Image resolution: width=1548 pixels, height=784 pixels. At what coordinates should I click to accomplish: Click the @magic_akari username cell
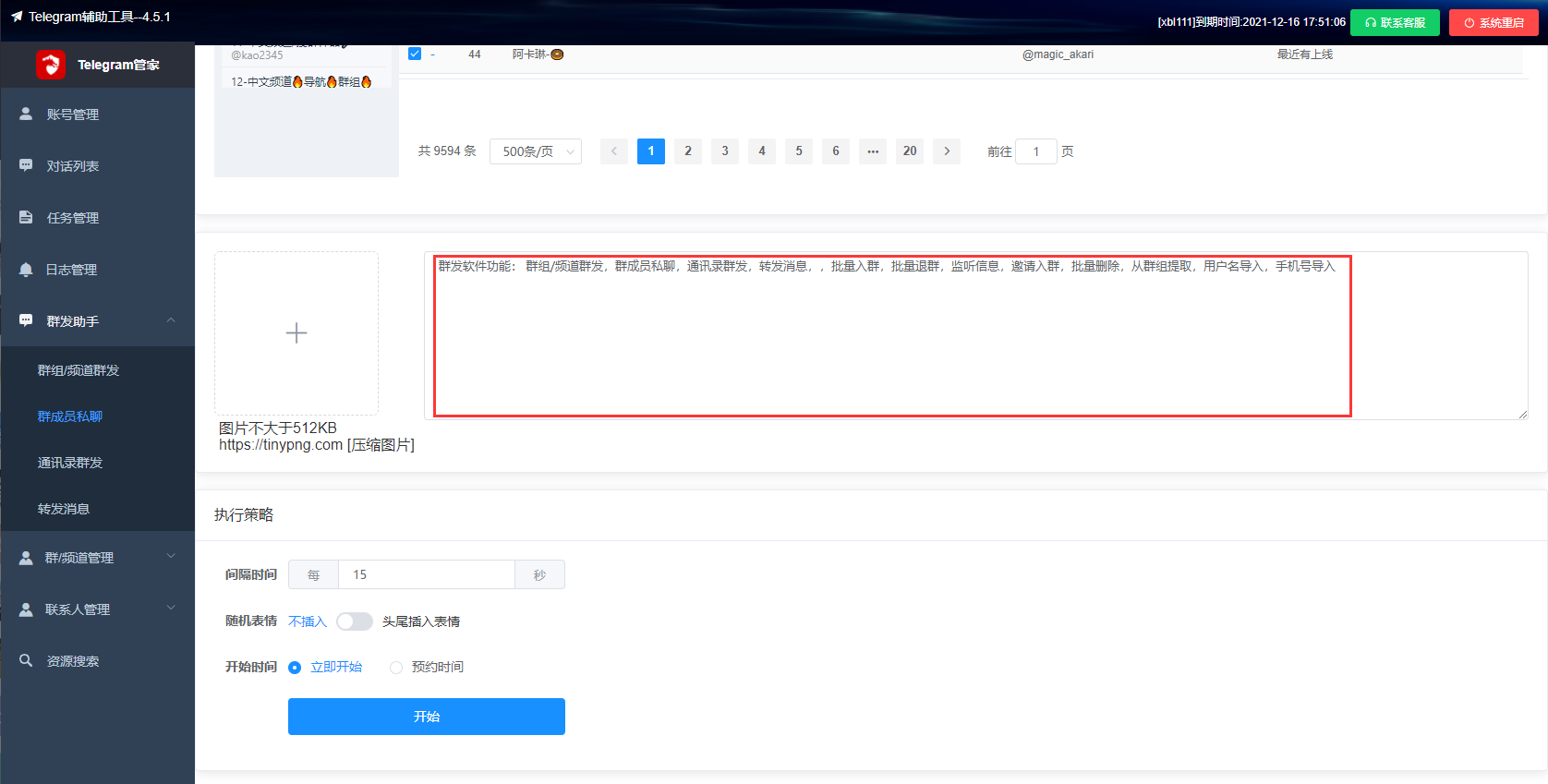[1058, 54]
